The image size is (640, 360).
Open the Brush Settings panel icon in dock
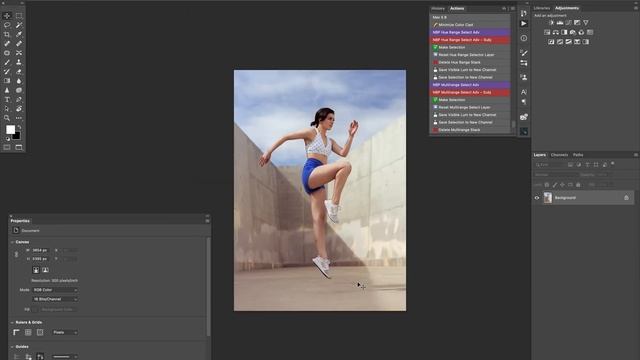524,53
